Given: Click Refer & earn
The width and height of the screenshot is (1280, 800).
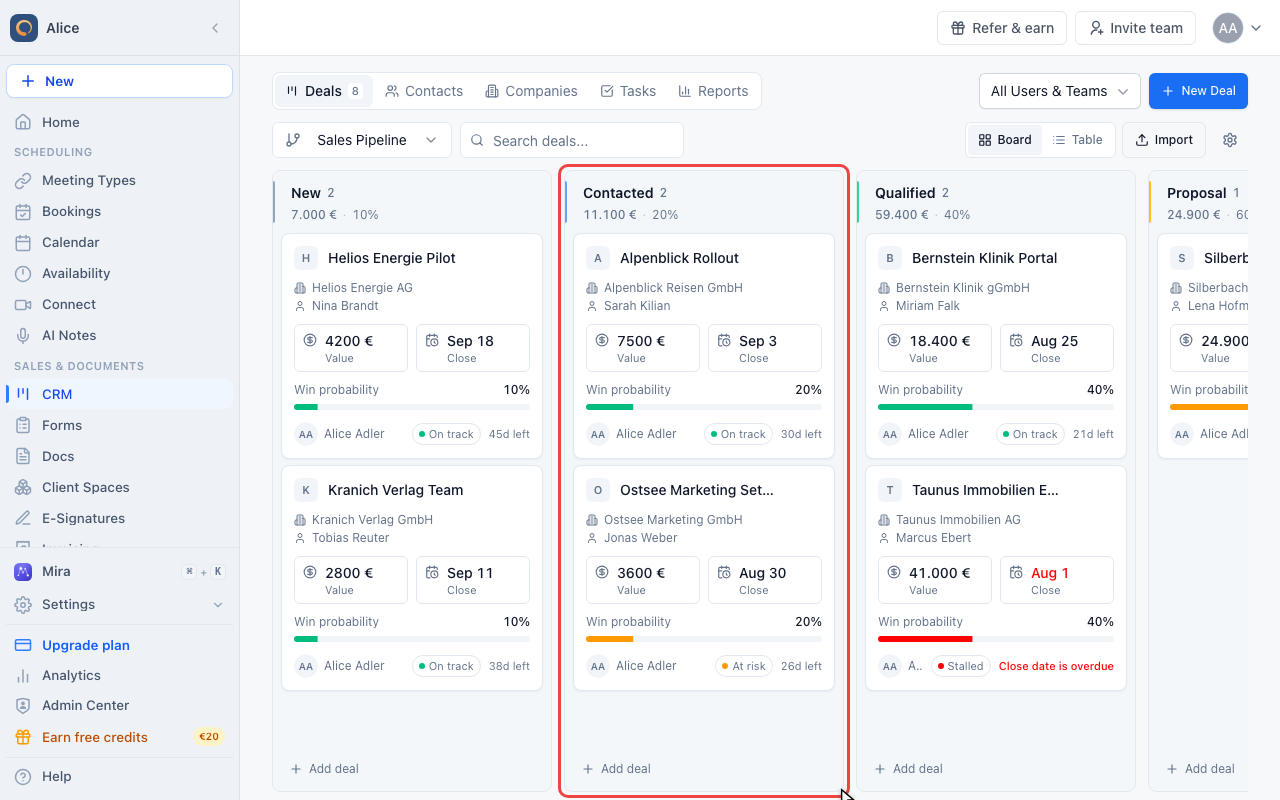Looking at the screenshot, I should tap(1002, 28).
